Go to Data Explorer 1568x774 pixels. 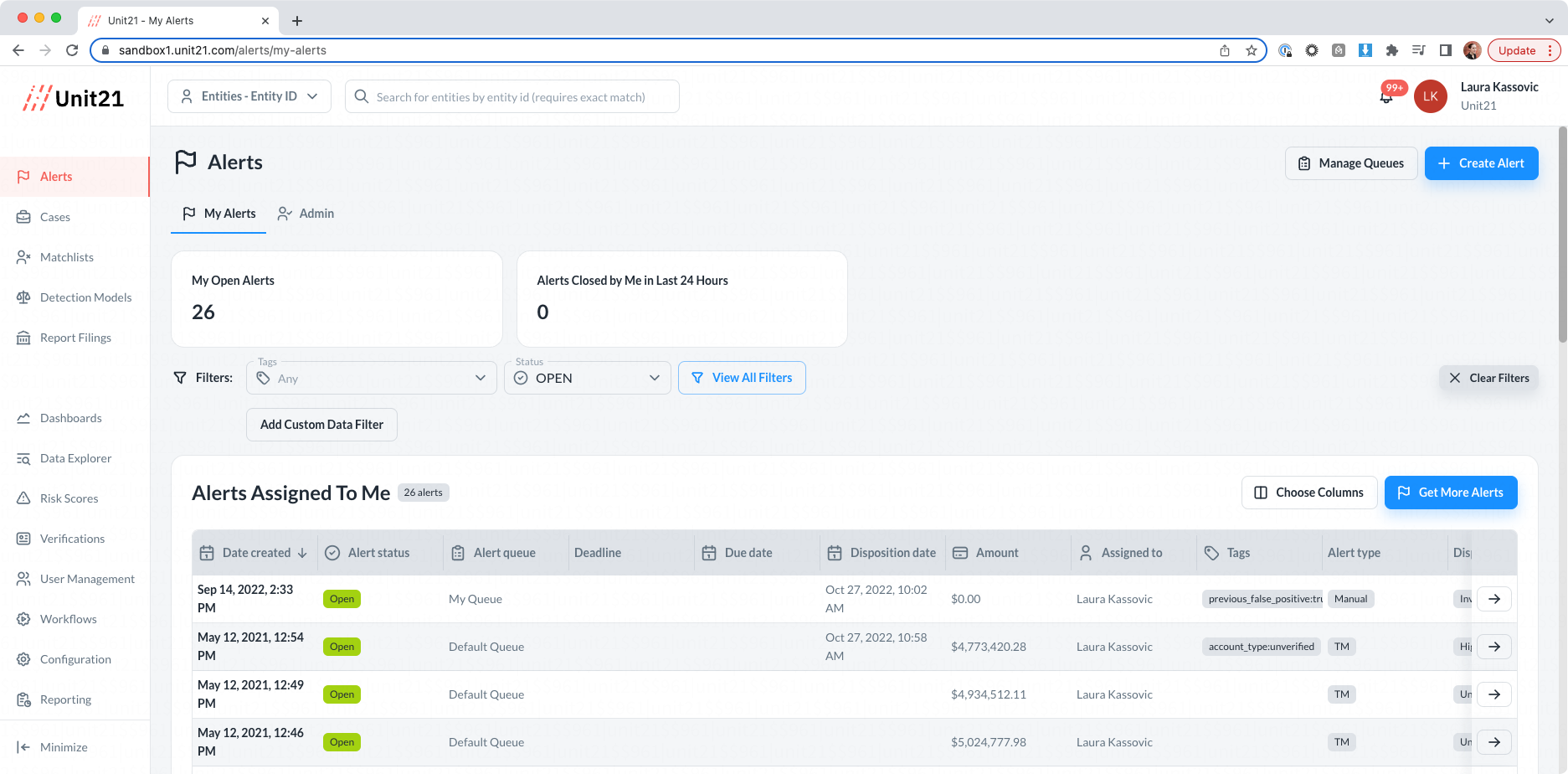click(x=75, y=458)
